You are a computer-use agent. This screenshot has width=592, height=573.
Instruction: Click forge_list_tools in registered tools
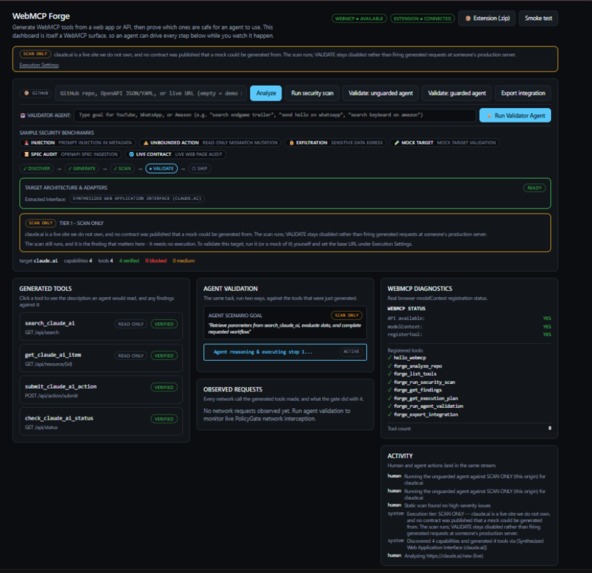[415, 374]
